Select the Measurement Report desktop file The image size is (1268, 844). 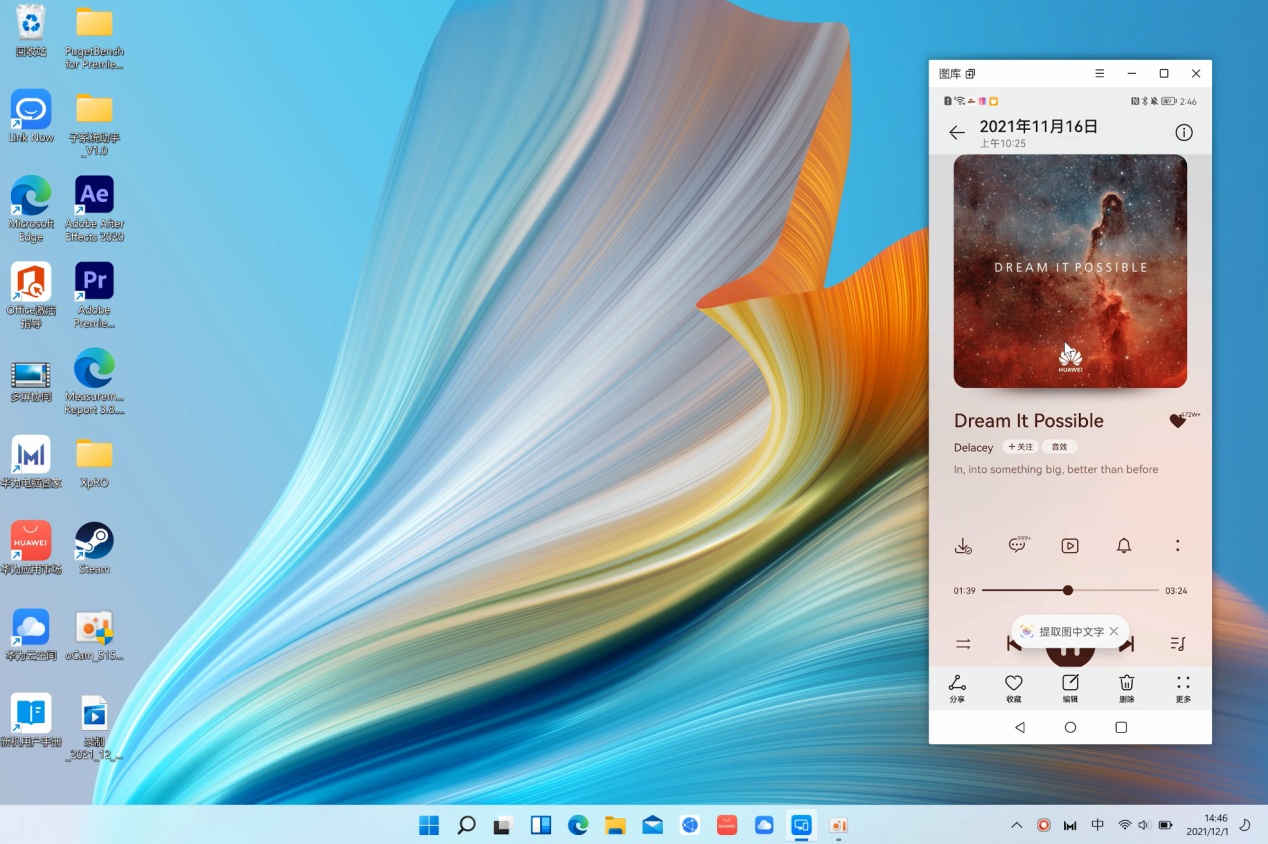pos(94,382)
